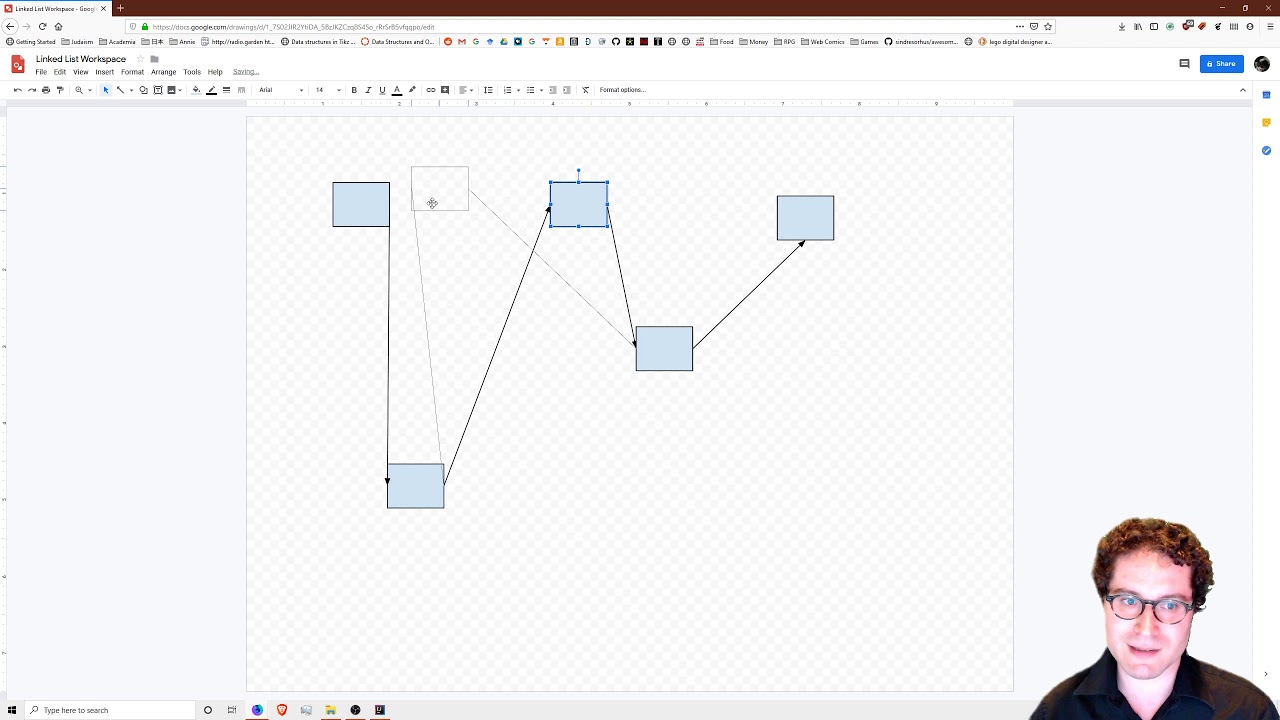The height and width of the screenshot is (720, 1280).
Task: Click the Linked List Workspace title
Action: pos(81,59)
